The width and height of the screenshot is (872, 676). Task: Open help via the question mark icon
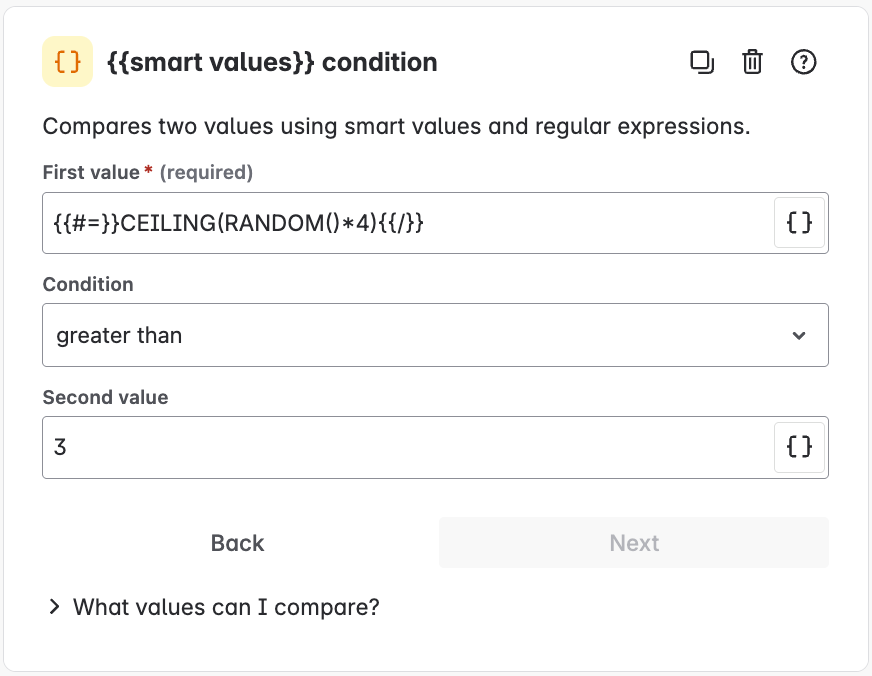[803, 62]
